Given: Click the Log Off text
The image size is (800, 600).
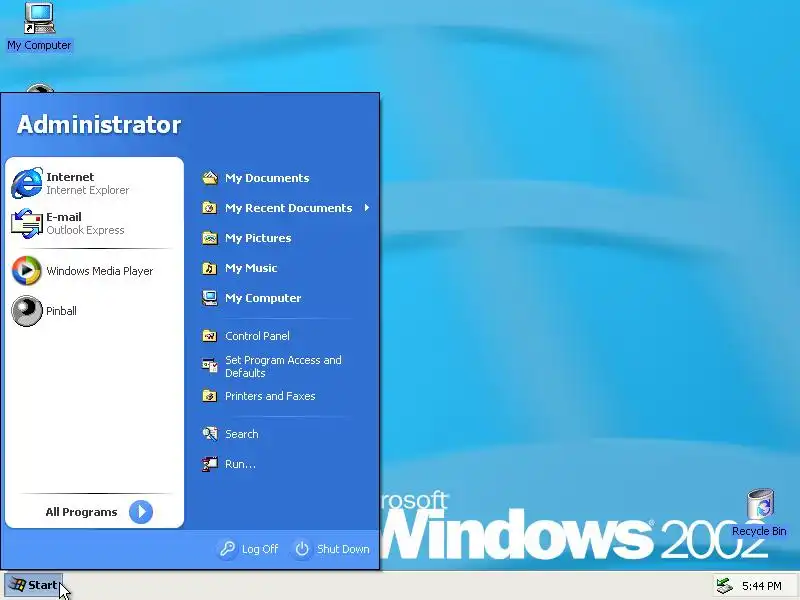Looking at the screenshot, I should [260, 549].
